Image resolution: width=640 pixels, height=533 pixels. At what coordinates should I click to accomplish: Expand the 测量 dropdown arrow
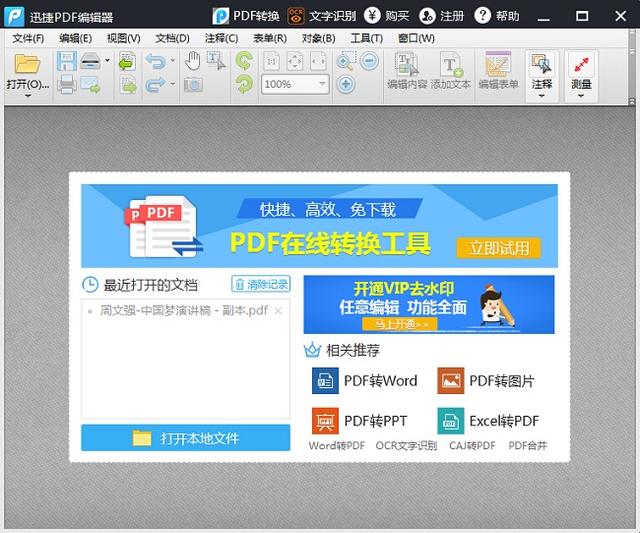point(581,96)
